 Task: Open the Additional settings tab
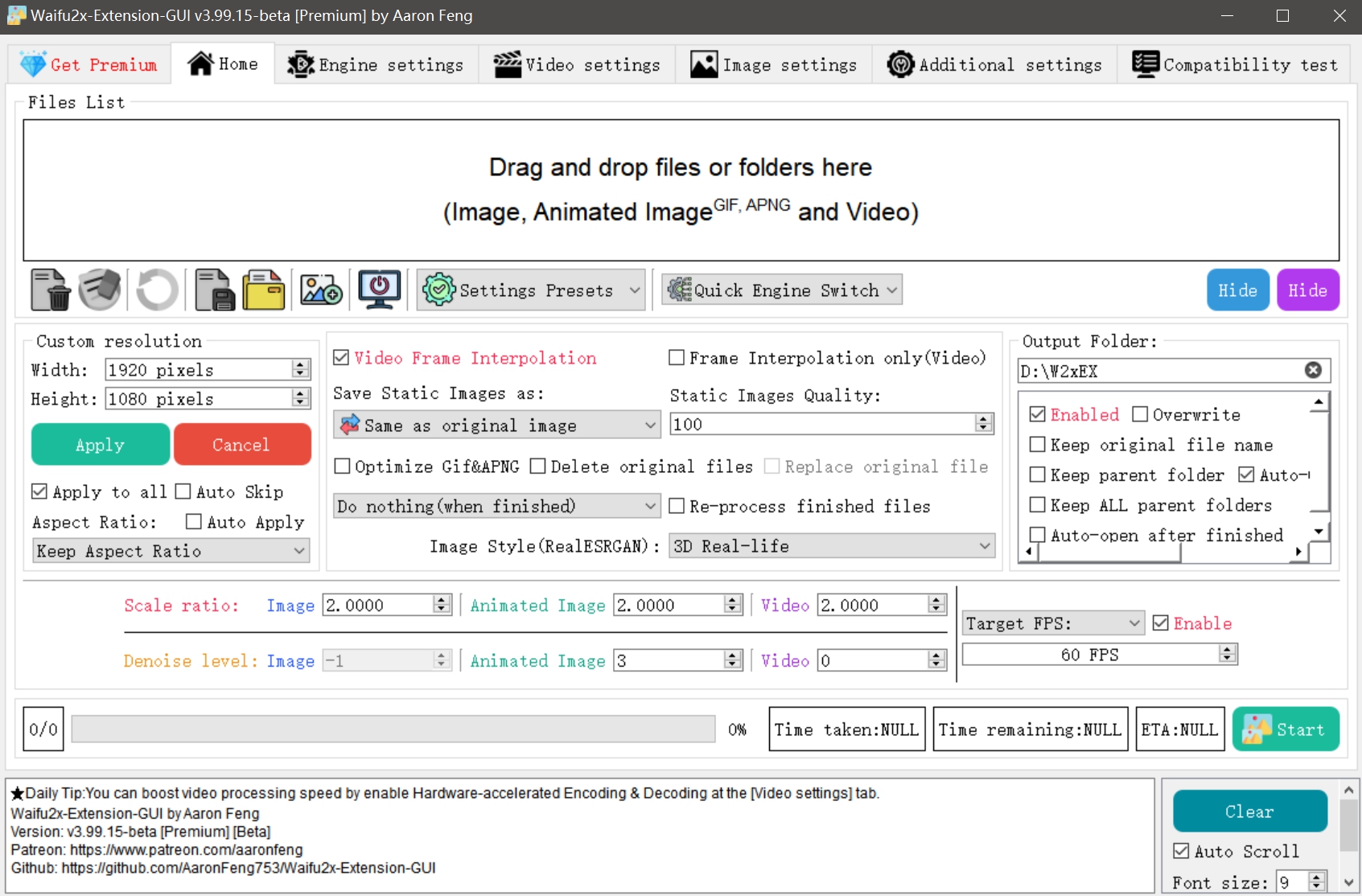(x=994, y=64)
